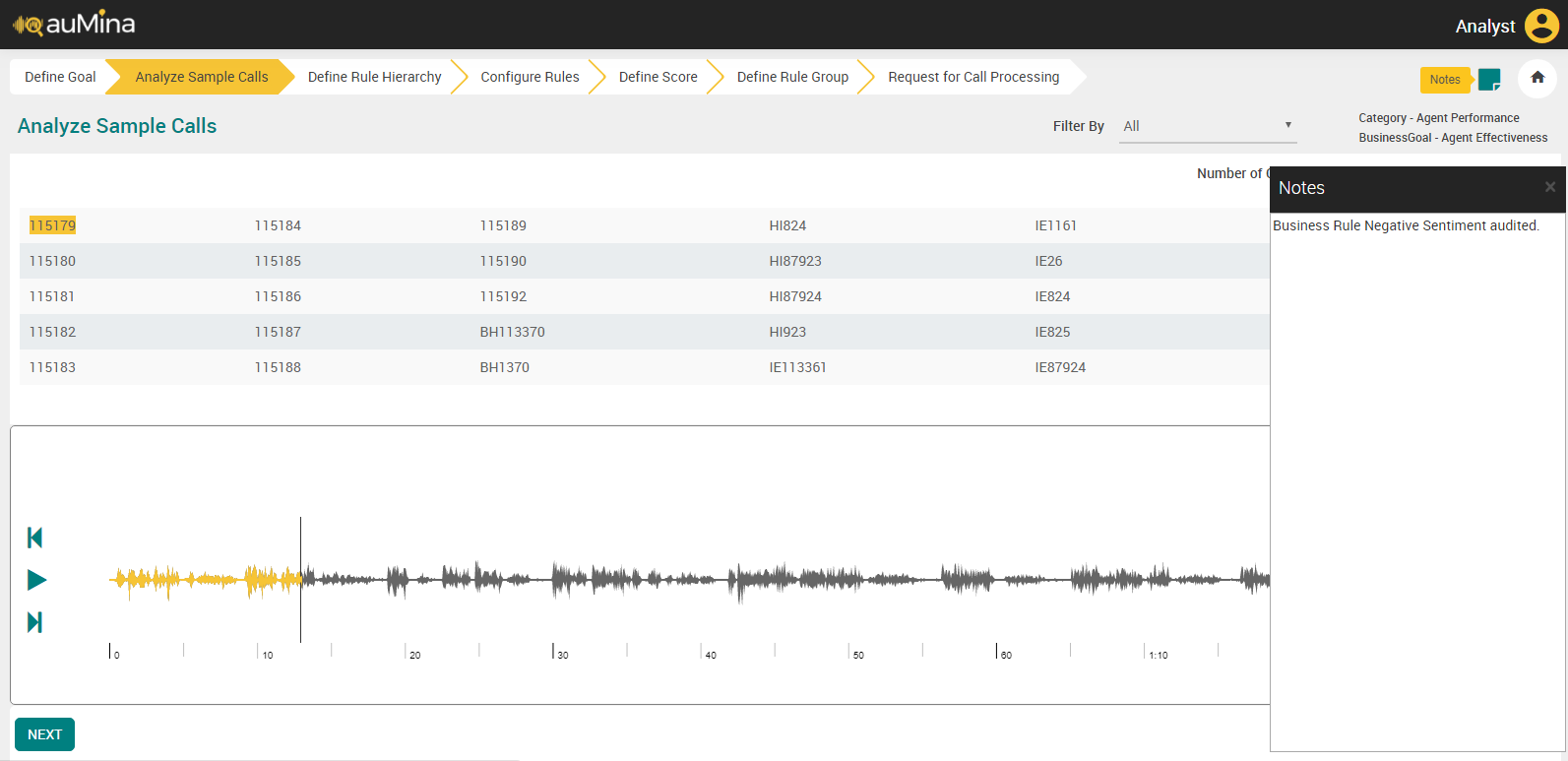Select call IE825

(x=1052, y=332)
